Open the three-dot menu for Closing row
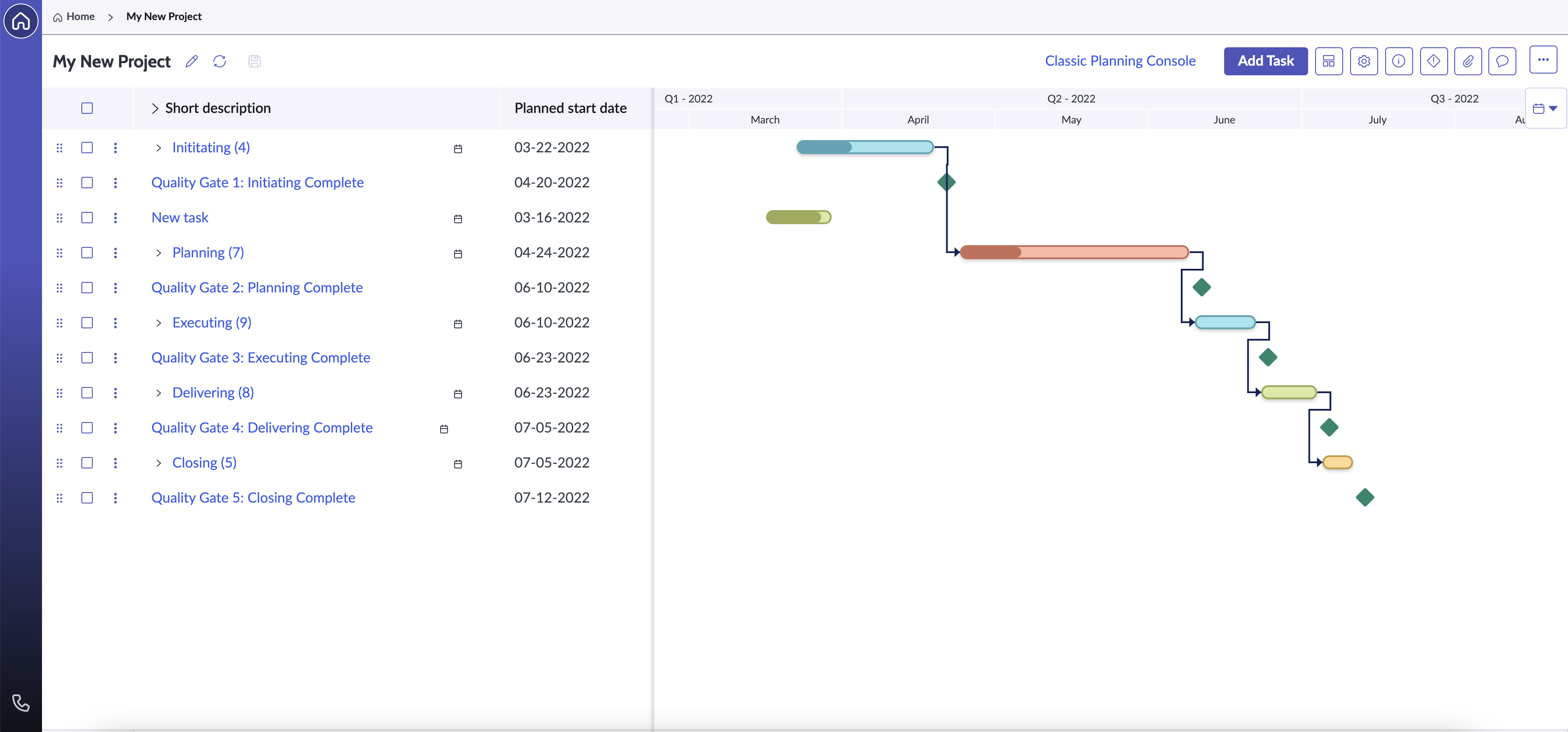Viewport: 1568px width, 732px height. 115,463
